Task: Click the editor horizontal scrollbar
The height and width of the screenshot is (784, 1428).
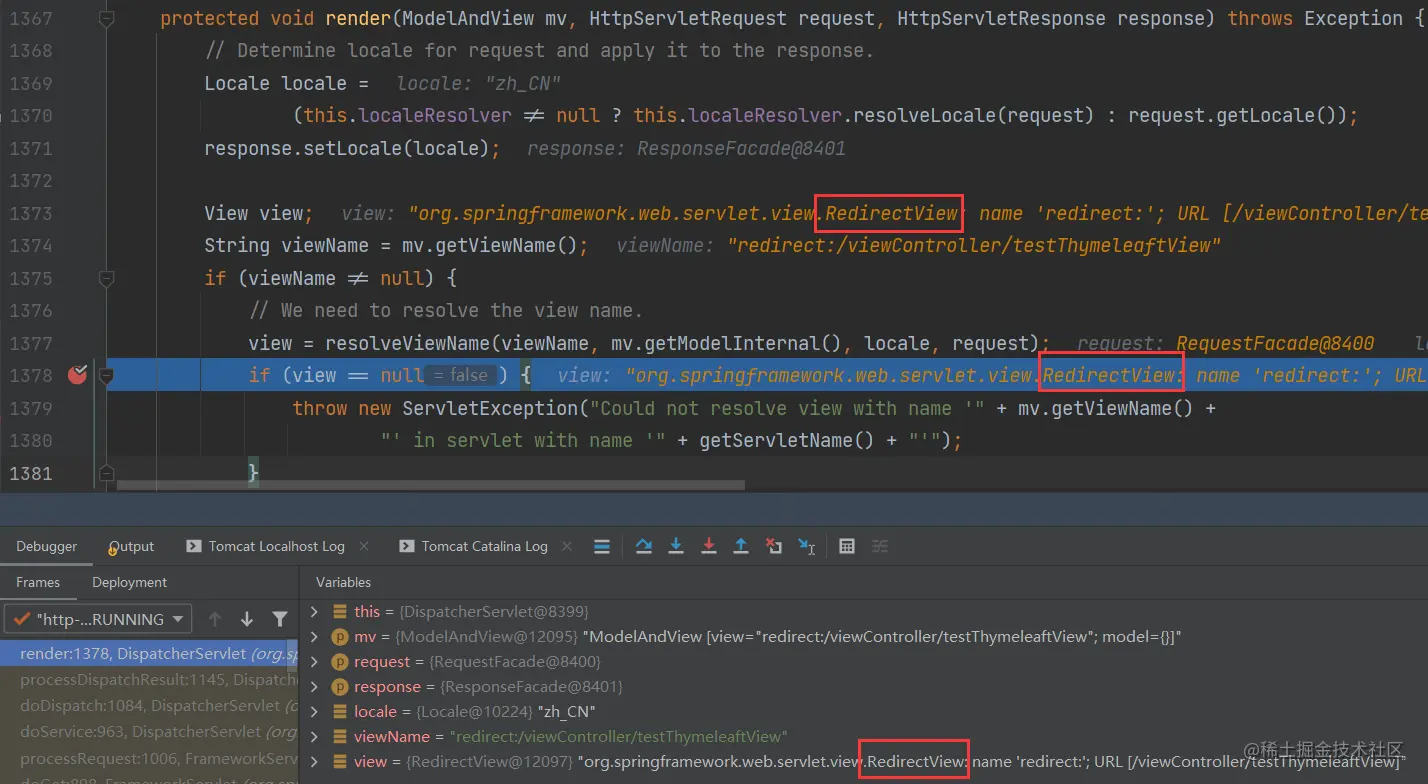Action: [x=431, y=486]
